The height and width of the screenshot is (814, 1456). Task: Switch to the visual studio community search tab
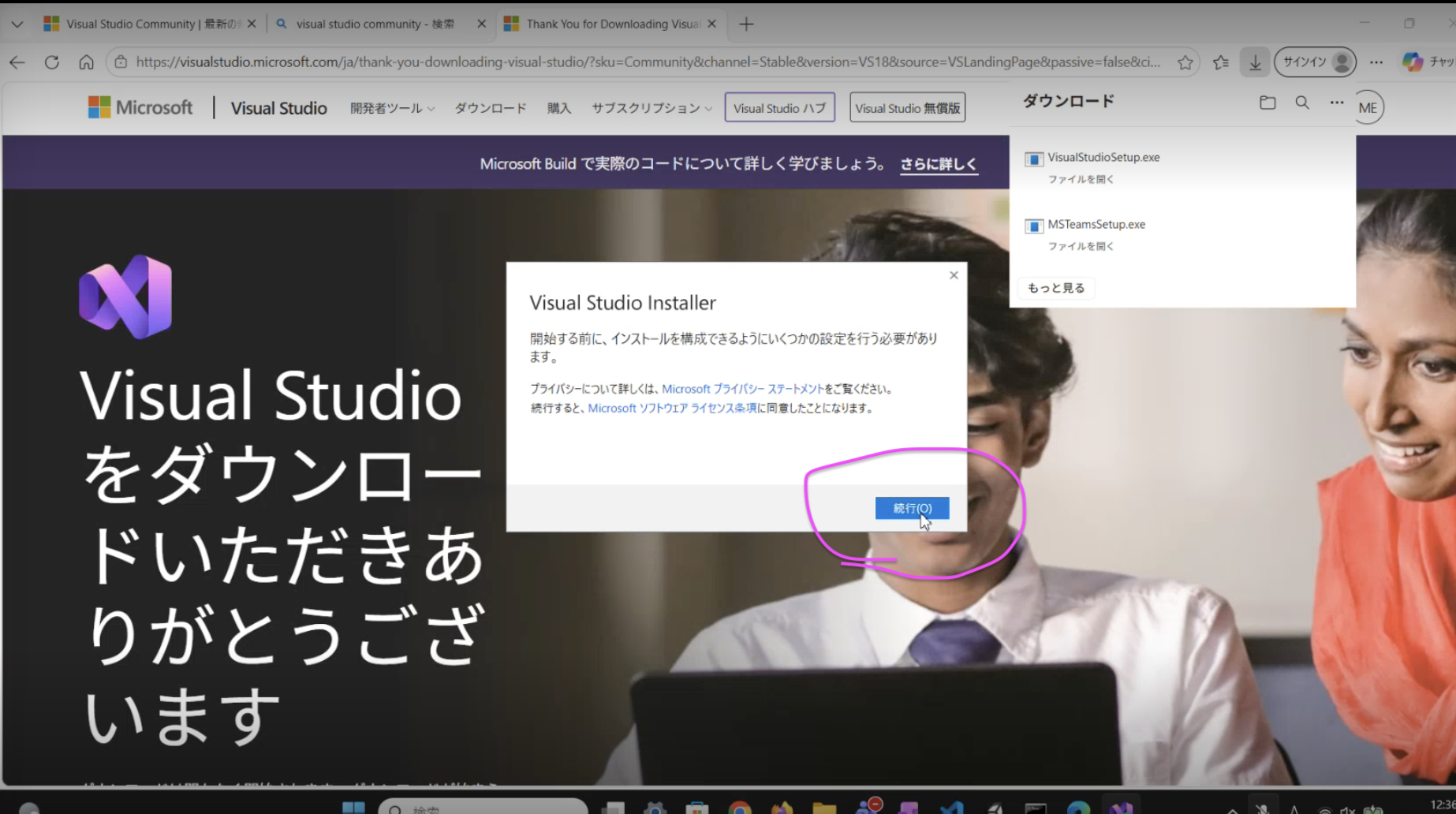coord(375,24)
